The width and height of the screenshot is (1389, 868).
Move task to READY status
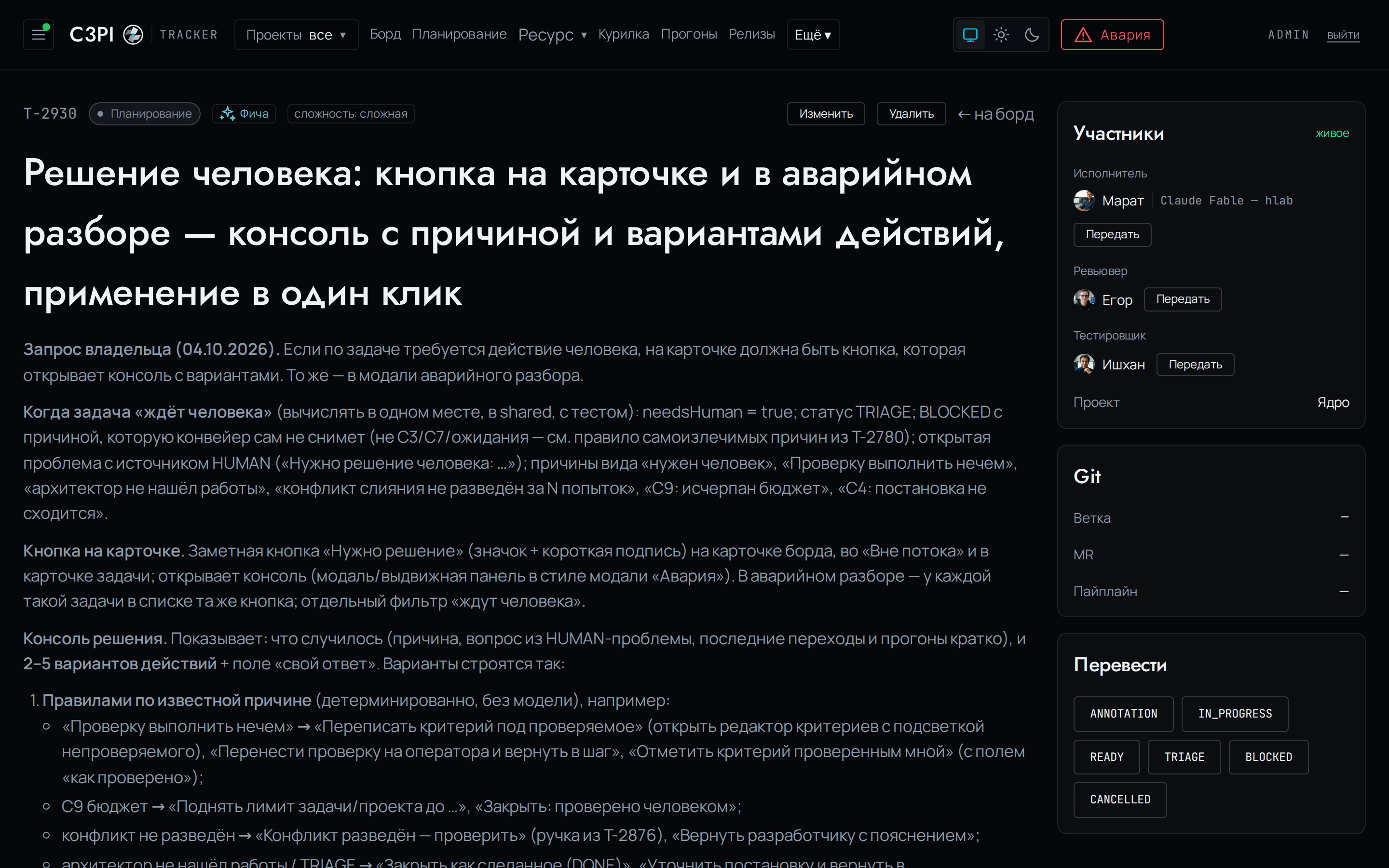point(1106,757)
